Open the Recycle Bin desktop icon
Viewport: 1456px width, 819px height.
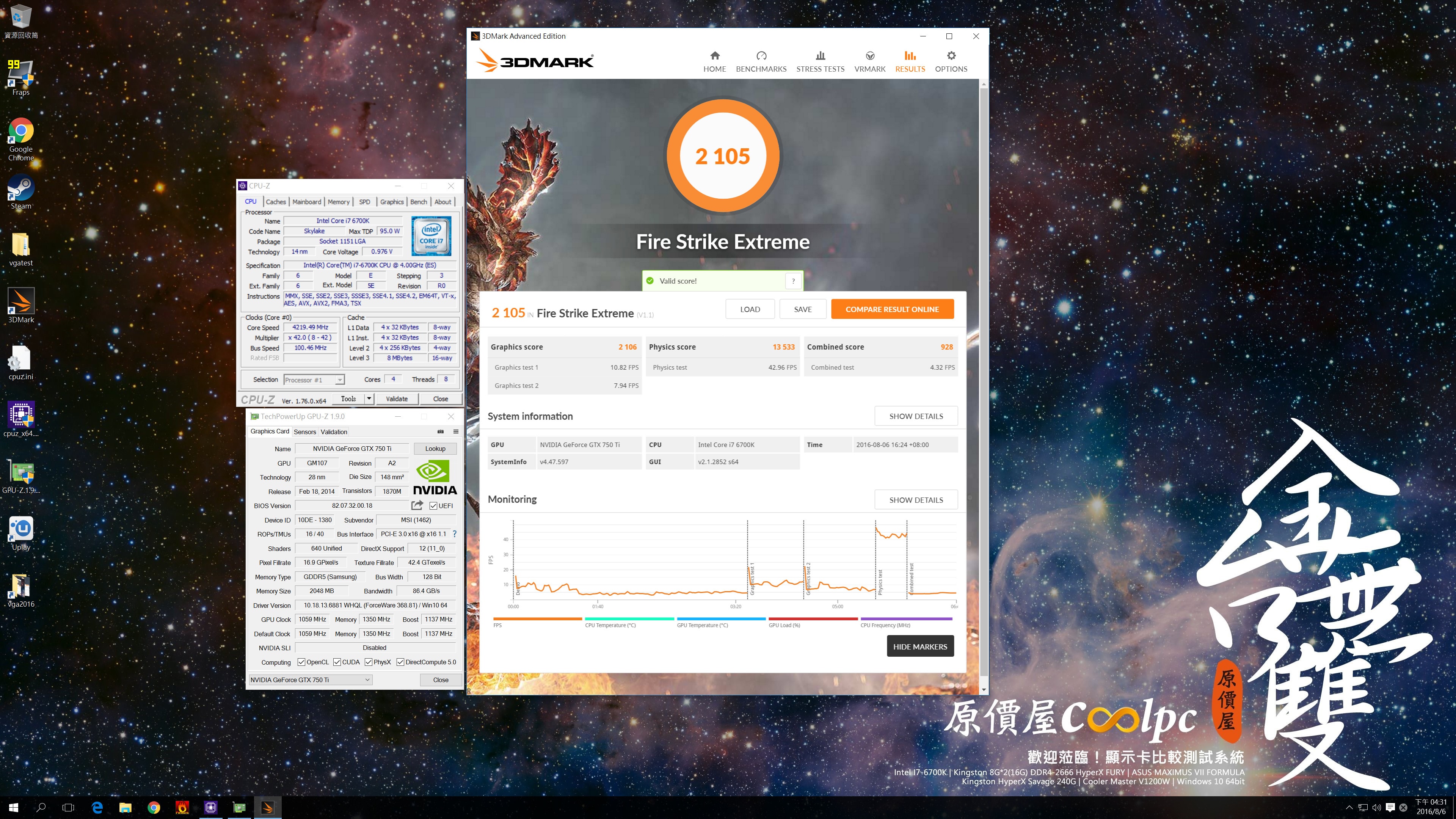[21, 22]
